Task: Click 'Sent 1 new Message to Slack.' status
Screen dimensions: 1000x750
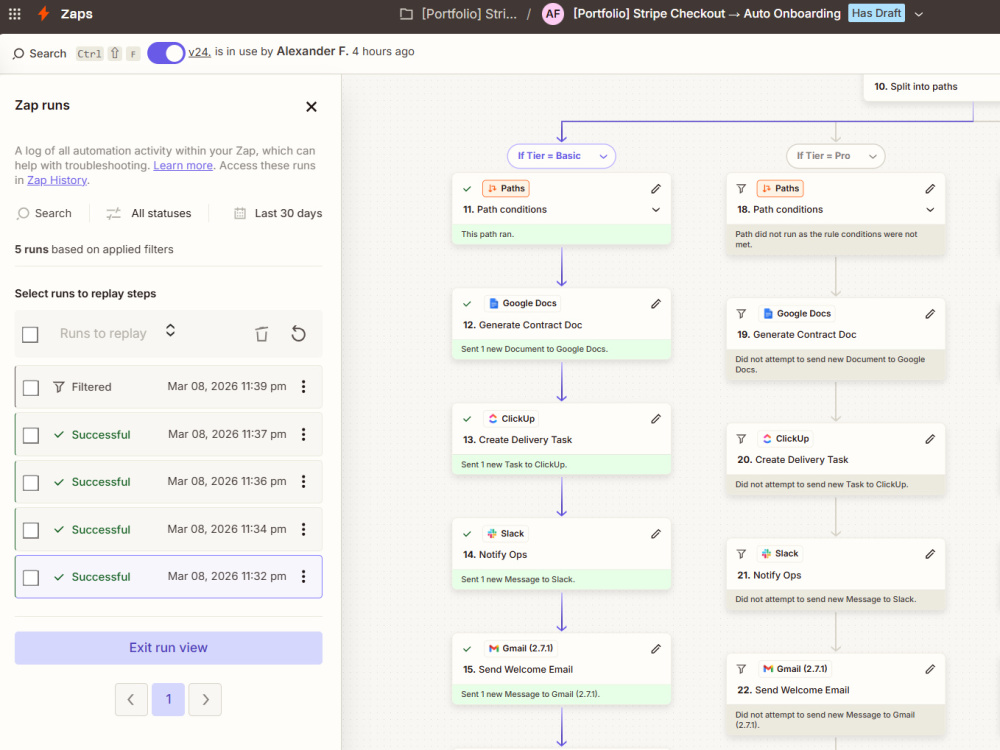Action: [x=518, y=580]
